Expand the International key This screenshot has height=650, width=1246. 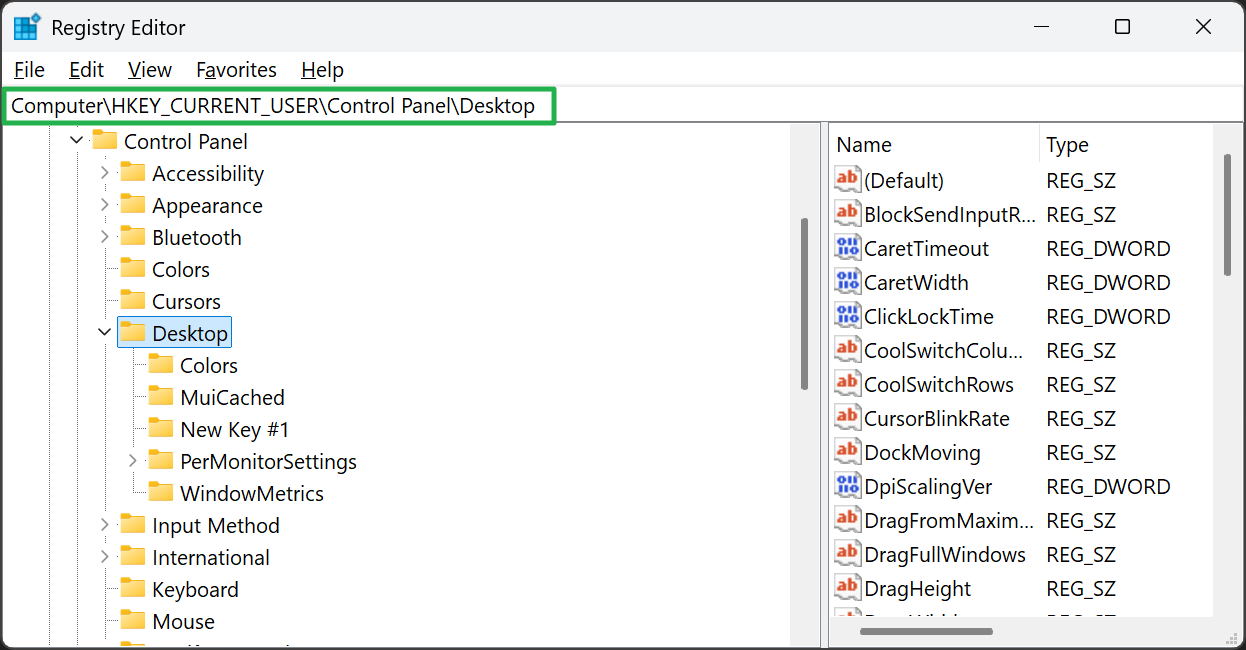pyautogui.click(x=105, y=557)
